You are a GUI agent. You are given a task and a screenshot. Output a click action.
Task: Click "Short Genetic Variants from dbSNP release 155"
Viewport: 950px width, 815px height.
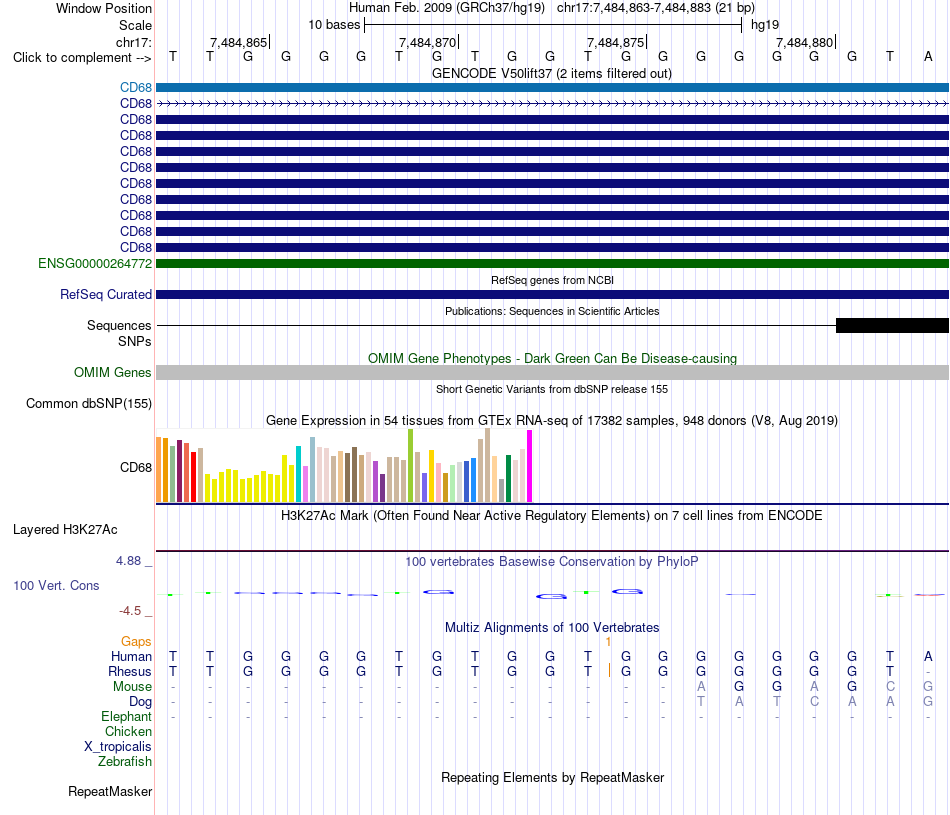552,389
